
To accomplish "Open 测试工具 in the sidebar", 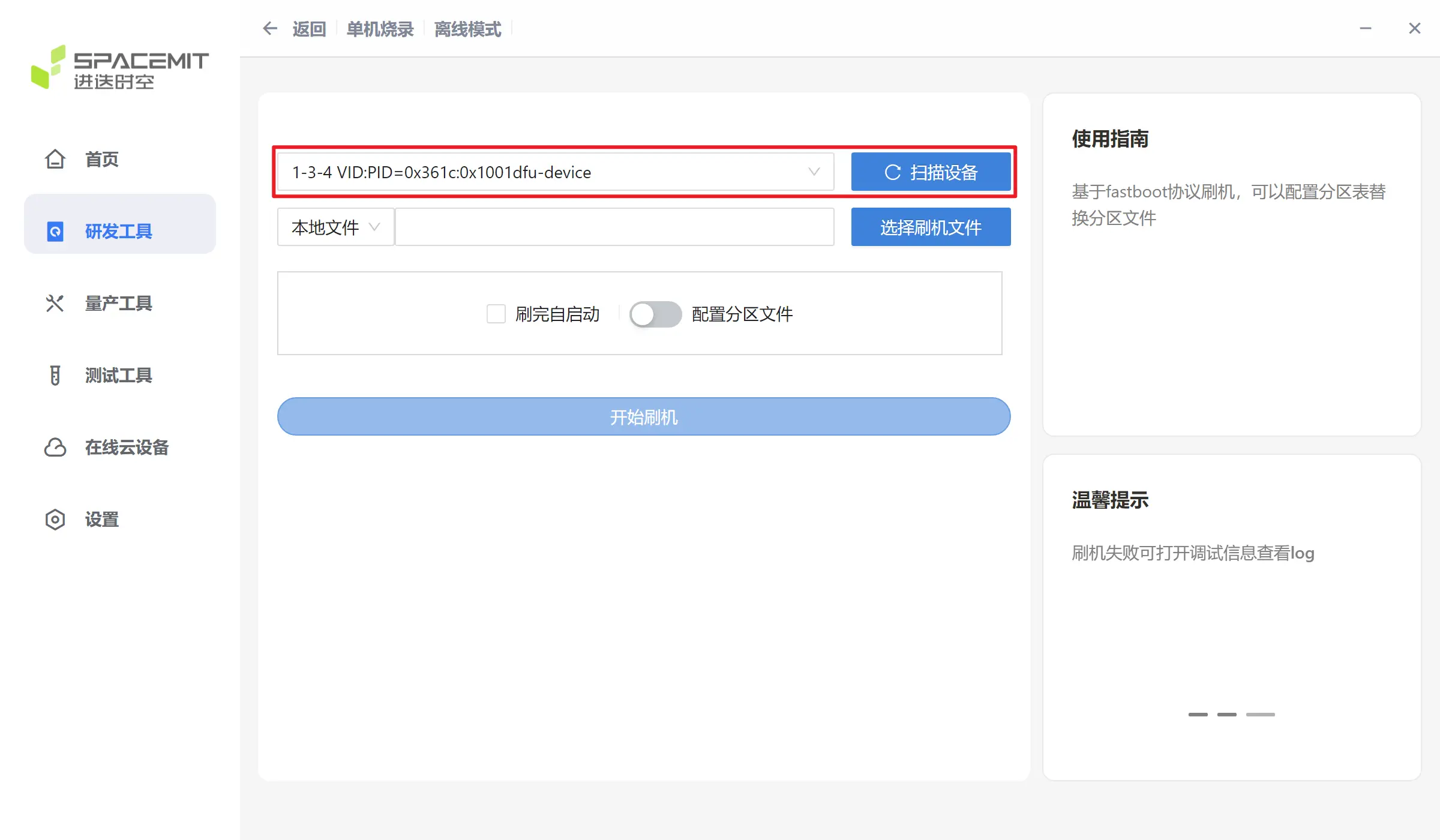I will pyautogui.click(x=120, y=375).
